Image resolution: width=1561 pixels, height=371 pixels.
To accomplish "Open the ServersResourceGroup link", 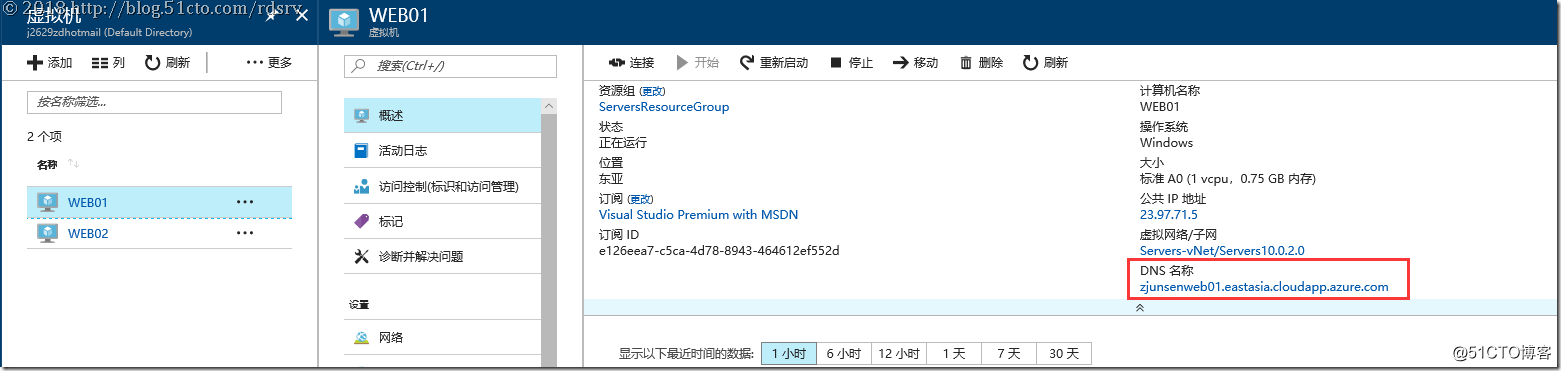I will click(x=664, y=107).
